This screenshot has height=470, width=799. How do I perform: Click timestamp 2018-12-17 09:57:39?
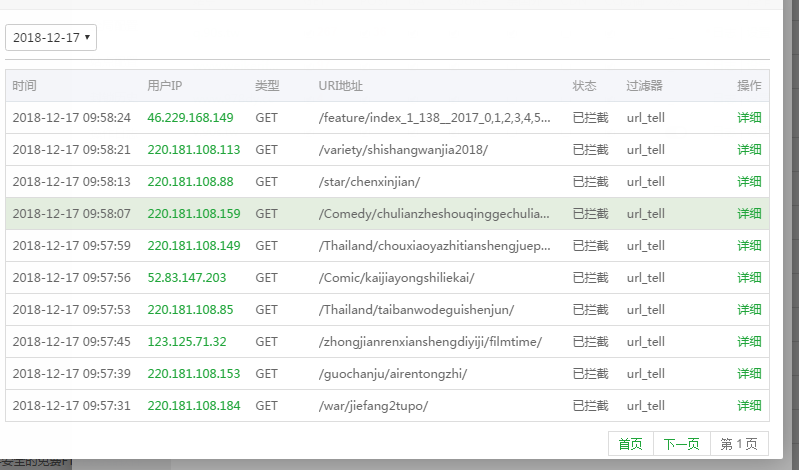click(x=72, y=374)
